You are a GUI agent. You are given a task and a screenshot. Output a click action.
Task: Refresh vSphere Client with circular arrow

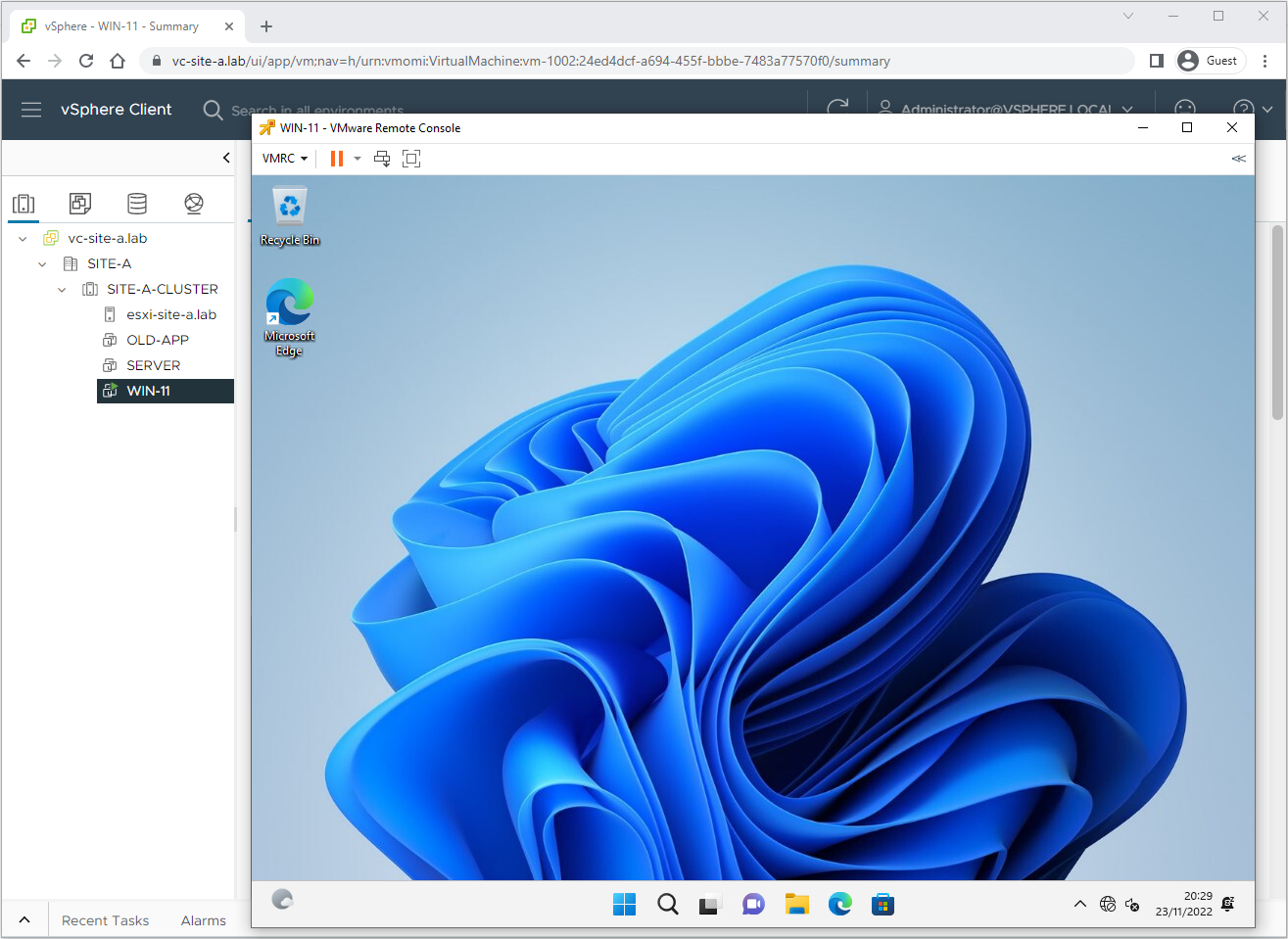[837, 106]
